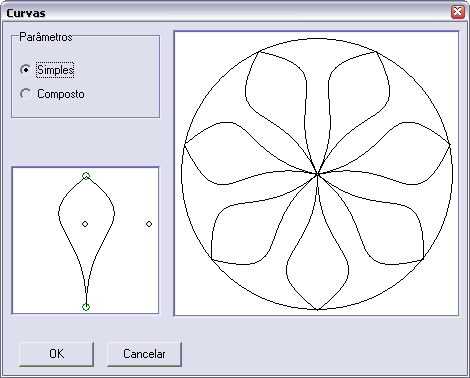This screenshot has width=470, height=378.
Task: Click the Curvas title bar text
Action: point(26,13)
